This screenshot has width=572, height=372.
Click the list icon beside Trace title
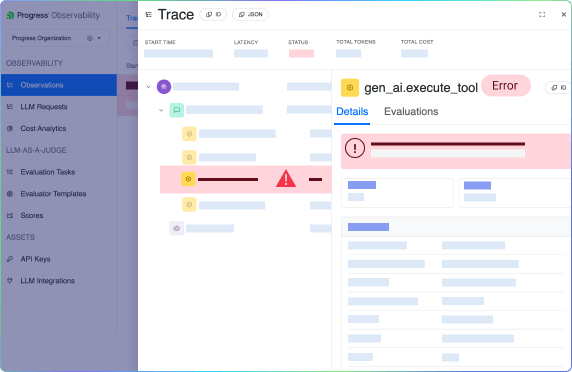(148, 15)
